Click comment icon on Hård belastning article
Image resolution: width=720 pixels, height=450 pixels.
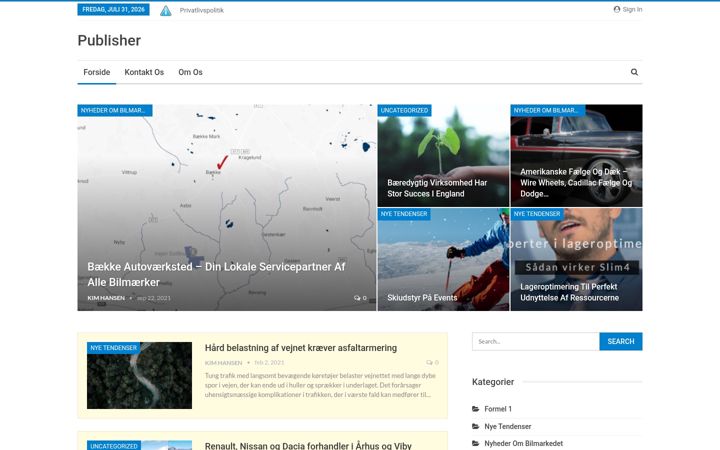[x=429, y=363]
